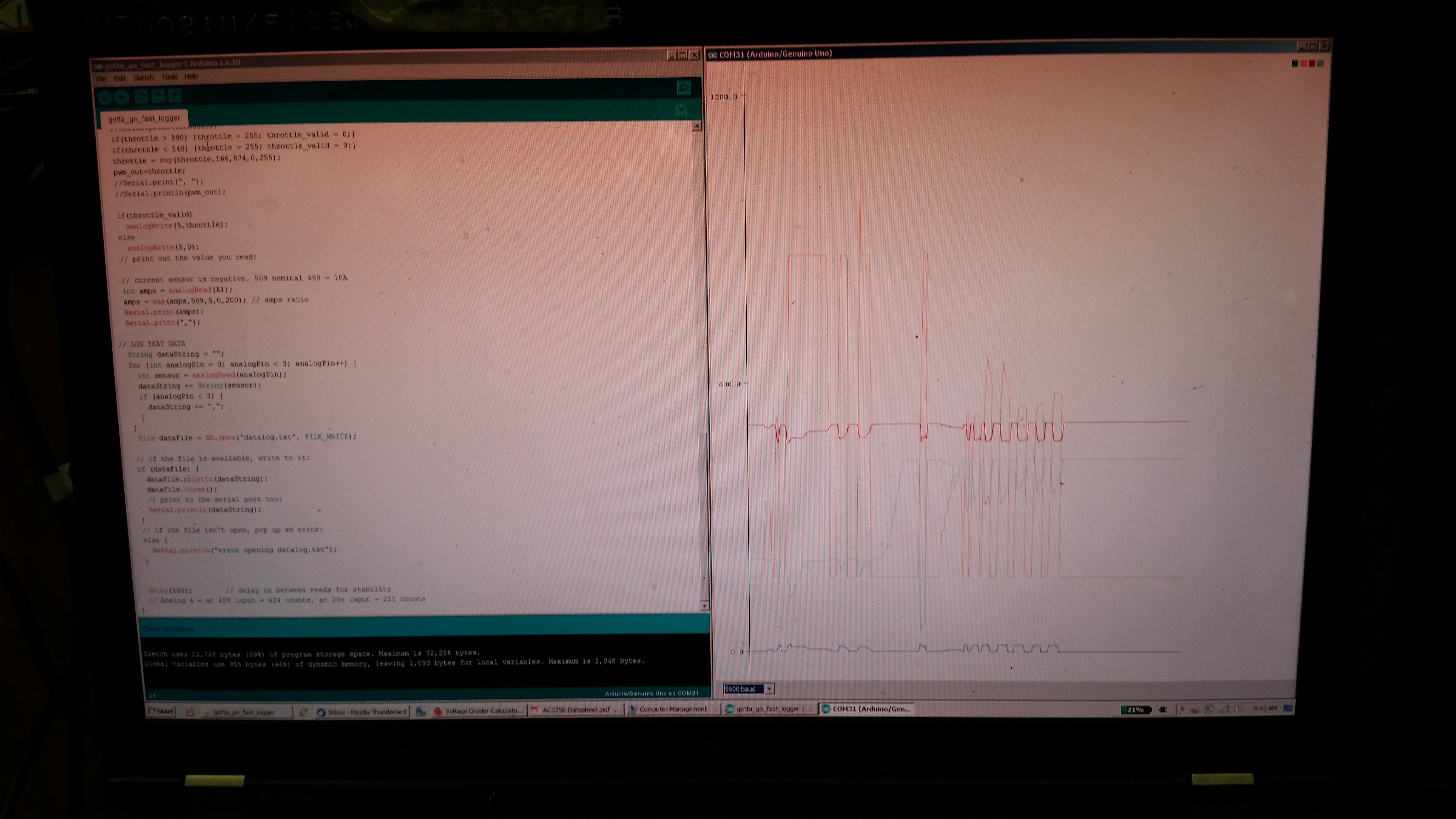Switch to Voltage Divider Calculator taskbar button
The width and height of the screenshot is (1456, 819).
pyautogui.click(x=479, y=711)
